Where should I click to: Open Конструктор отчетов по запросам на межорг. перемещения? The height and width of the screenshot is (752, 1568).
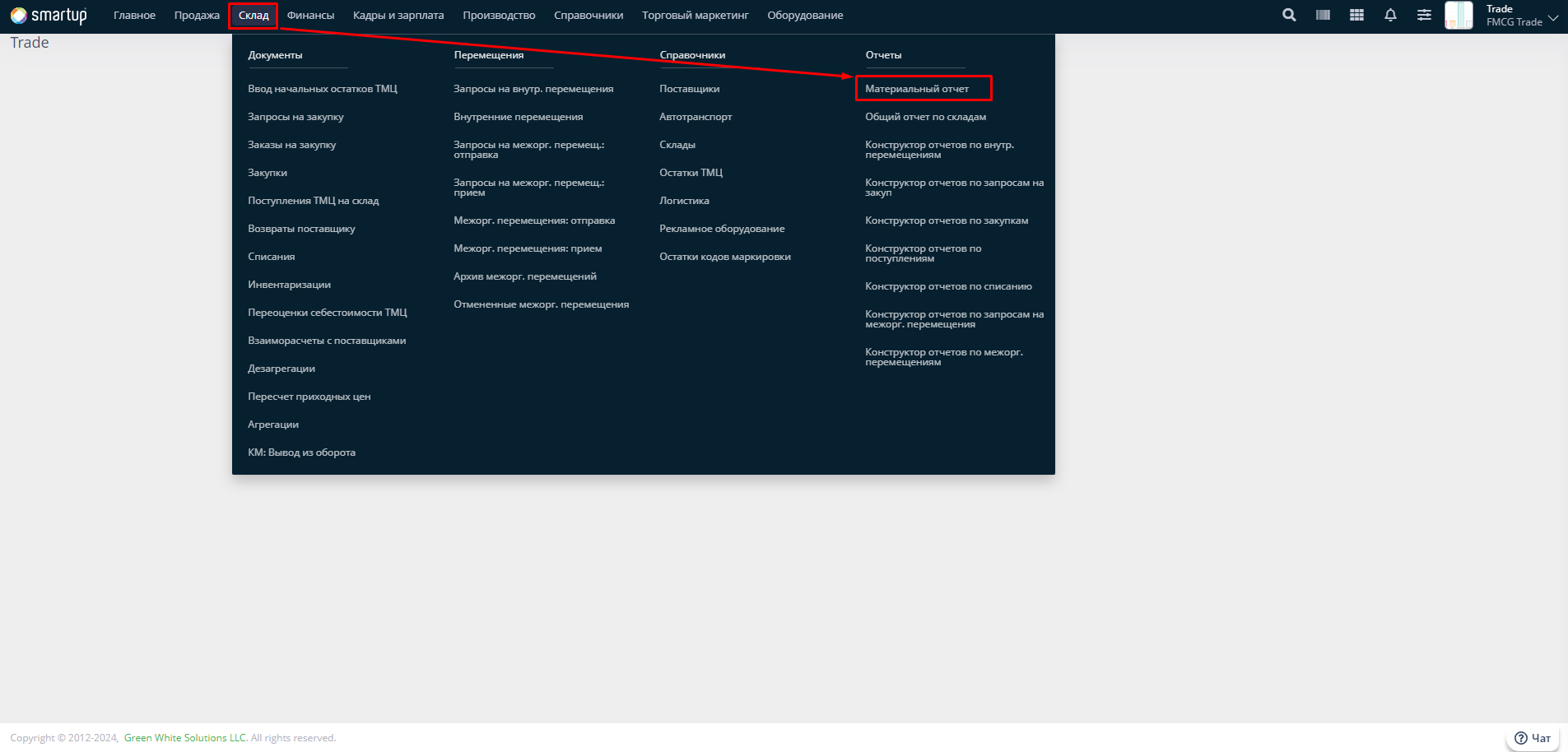[955, 319]
